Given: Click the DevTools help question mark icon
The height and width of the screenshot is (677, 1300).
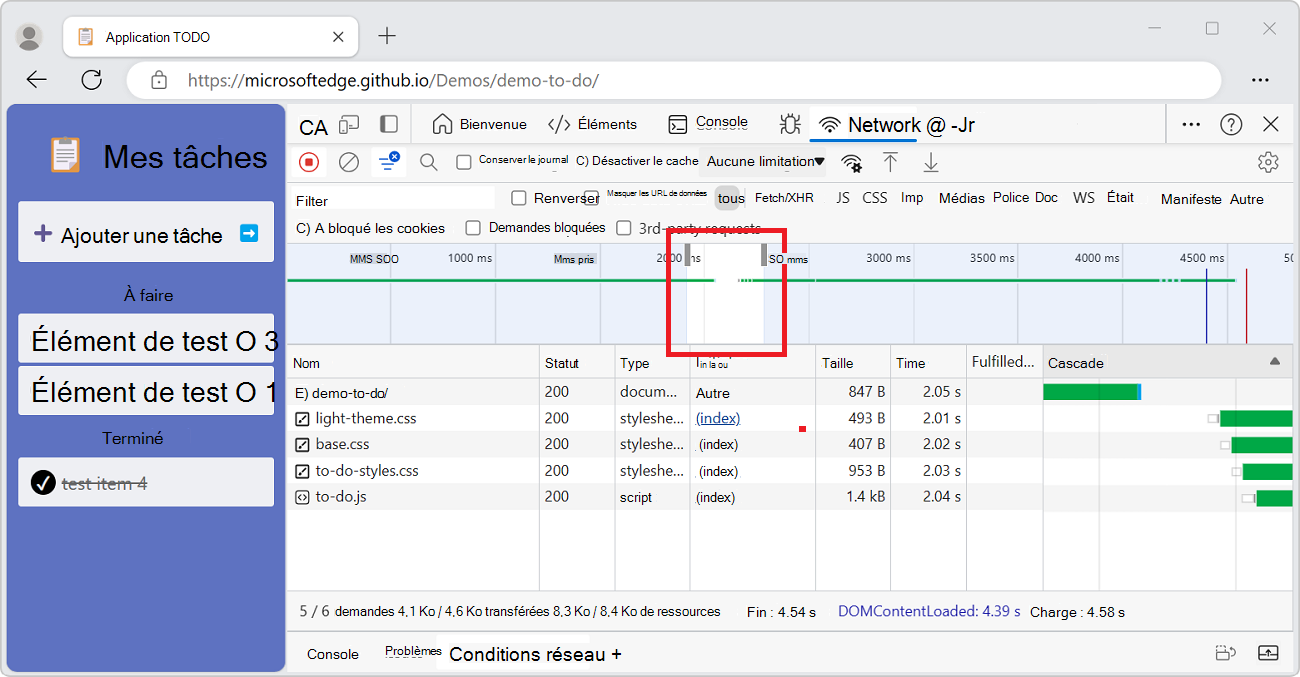Looking at the screenshot, I should point(1231,125).
